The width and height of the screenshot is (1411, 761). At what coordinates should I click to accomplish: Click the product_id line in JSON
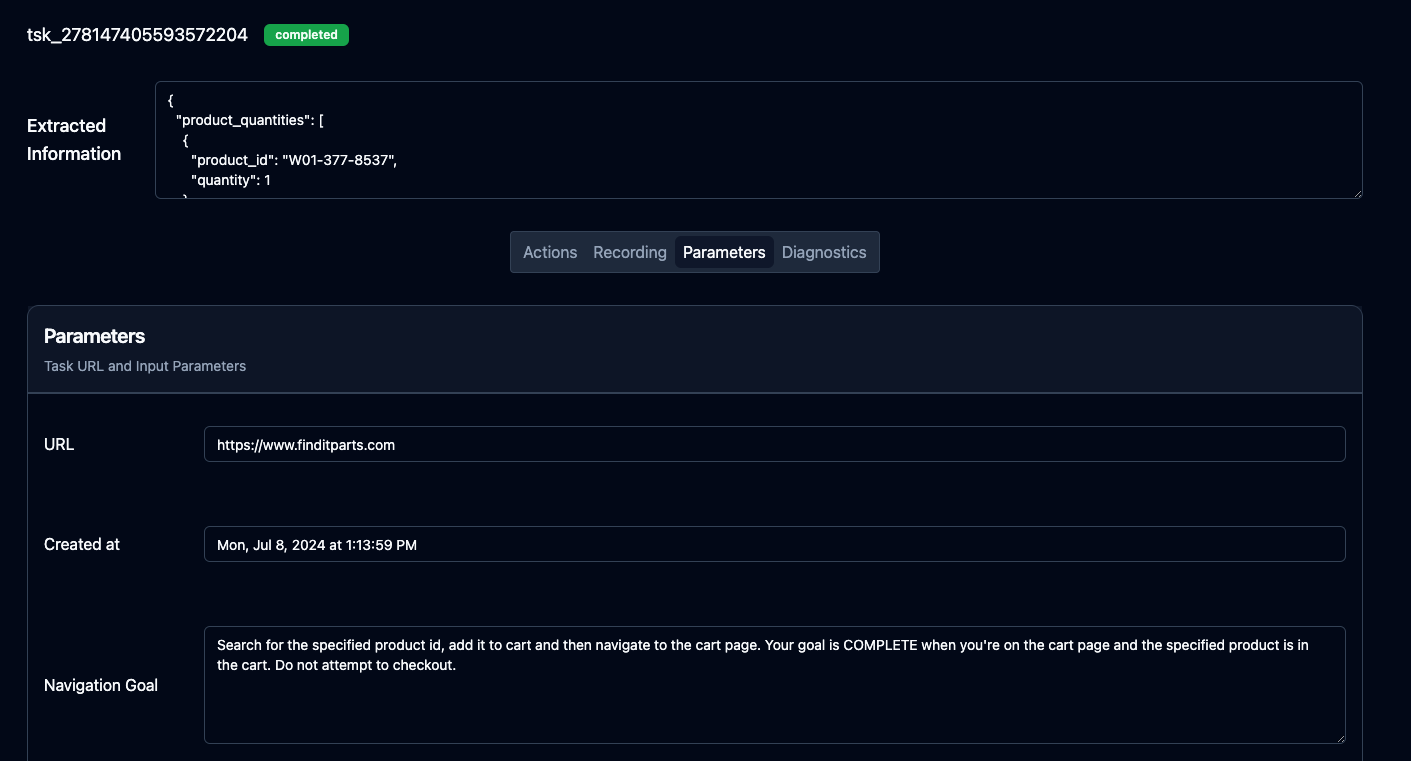coord(294,160)
